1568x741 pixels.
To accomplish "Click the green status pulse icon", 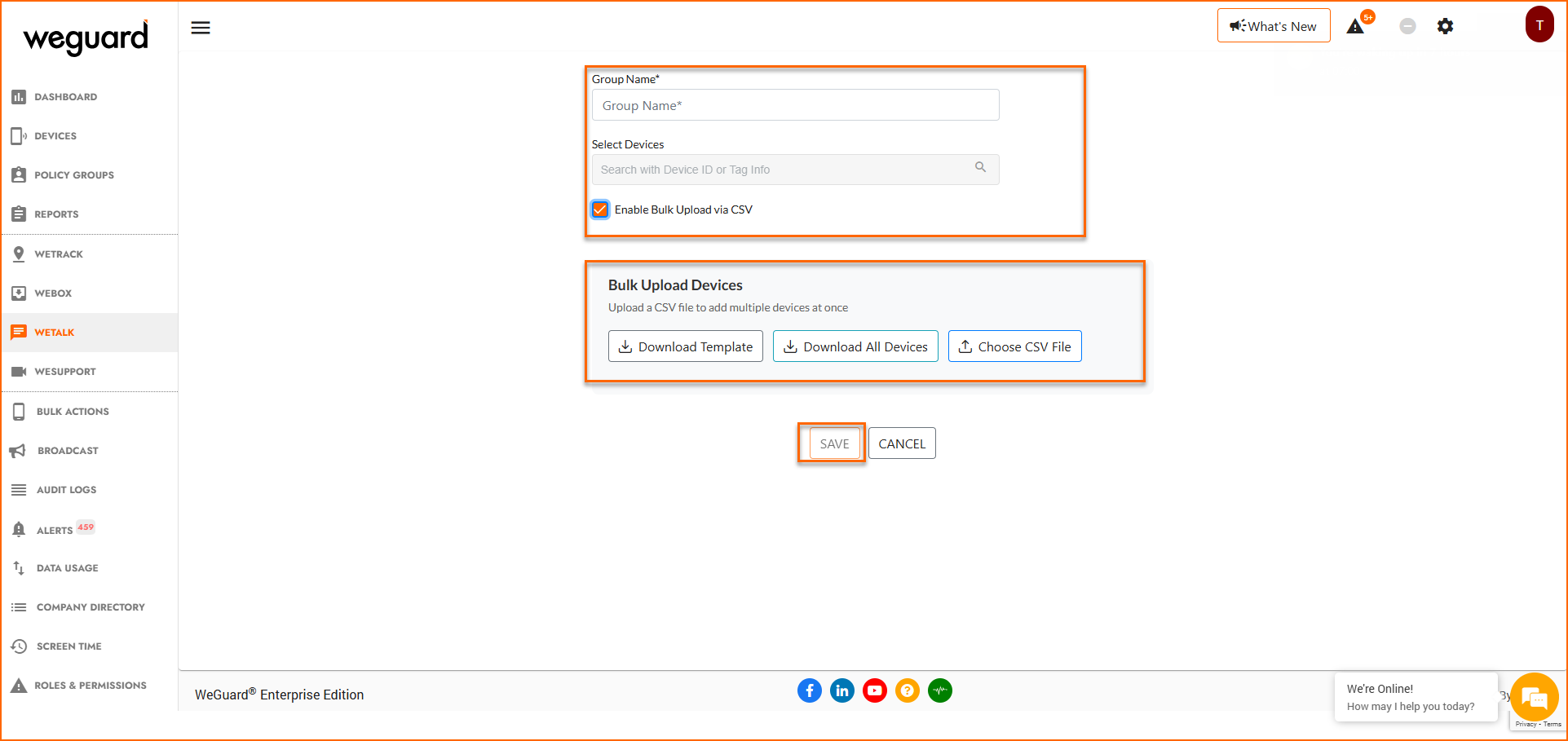I will 939,690.
